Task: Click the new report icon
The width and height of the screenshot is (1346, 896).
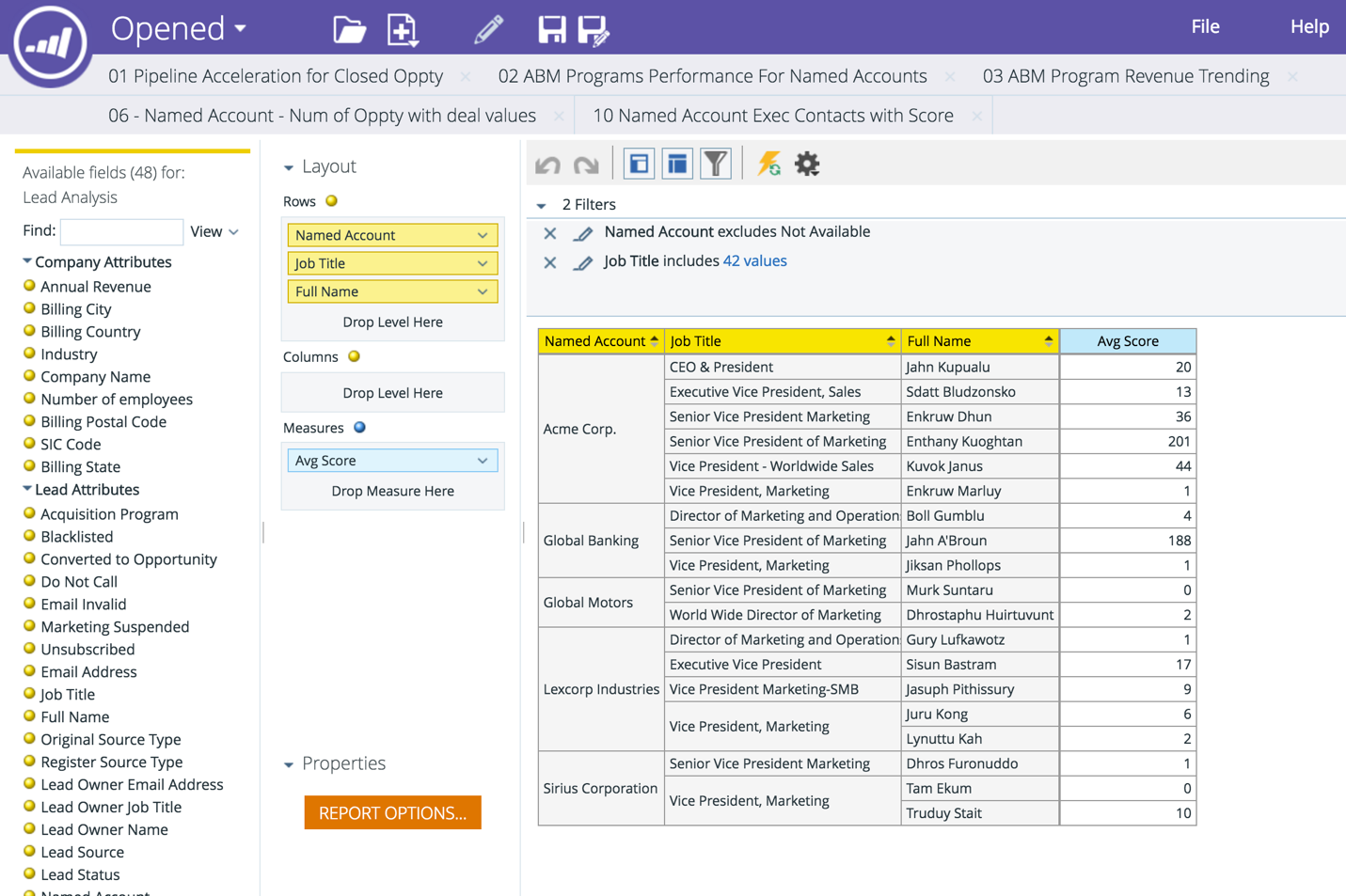Action: pos(403,30)
